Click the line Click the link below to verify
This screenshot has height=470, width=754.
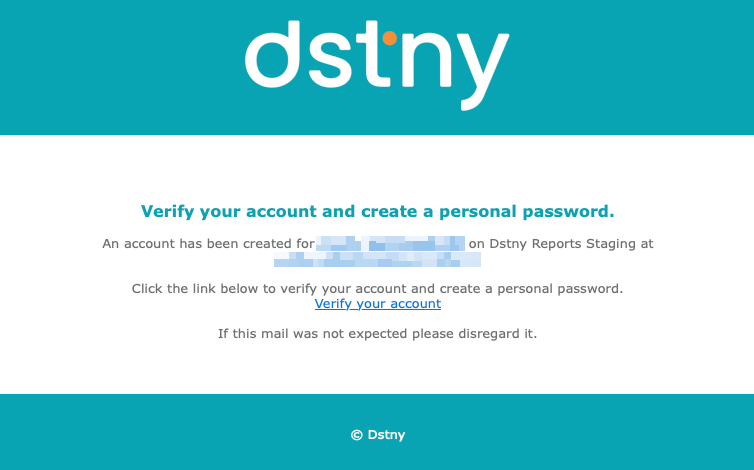[377, 289]
